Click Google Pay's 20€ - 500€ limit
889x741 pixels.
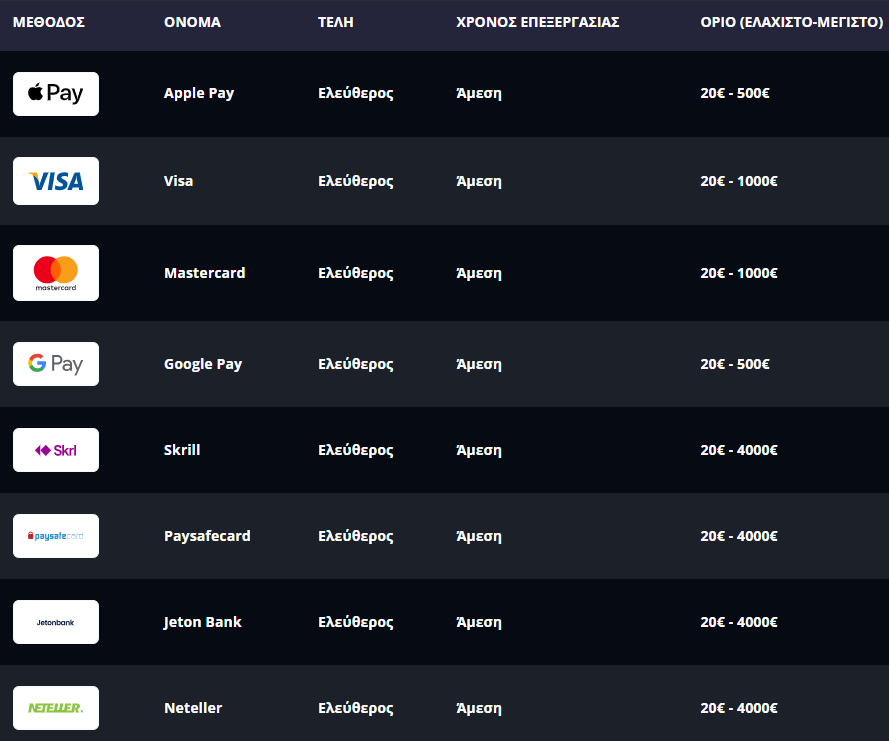[x=735, y=364]
